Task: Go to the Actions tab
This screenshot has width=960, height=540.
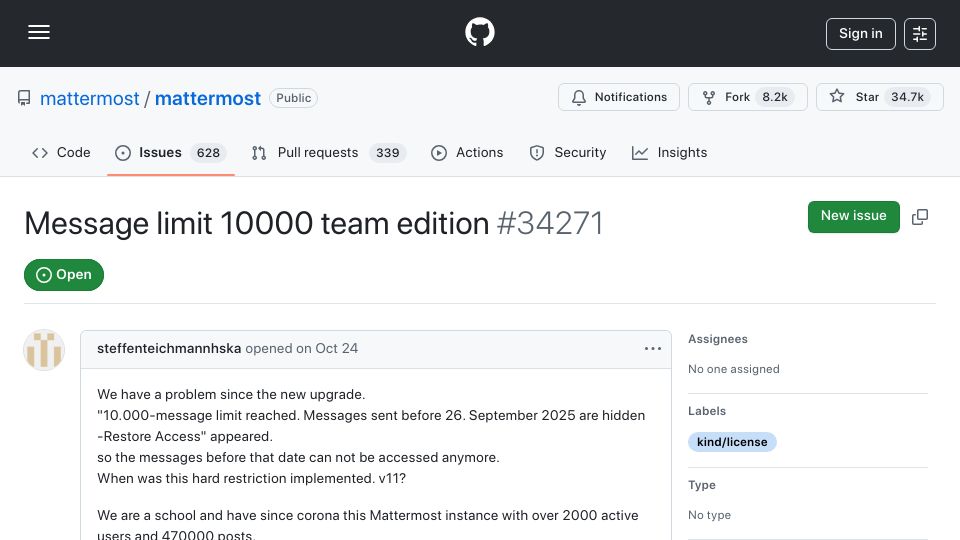Action: click(467, 153)
